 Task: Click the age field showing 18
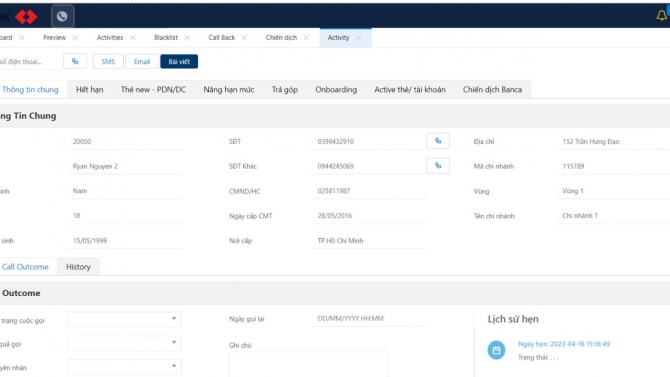pos(124,216)
